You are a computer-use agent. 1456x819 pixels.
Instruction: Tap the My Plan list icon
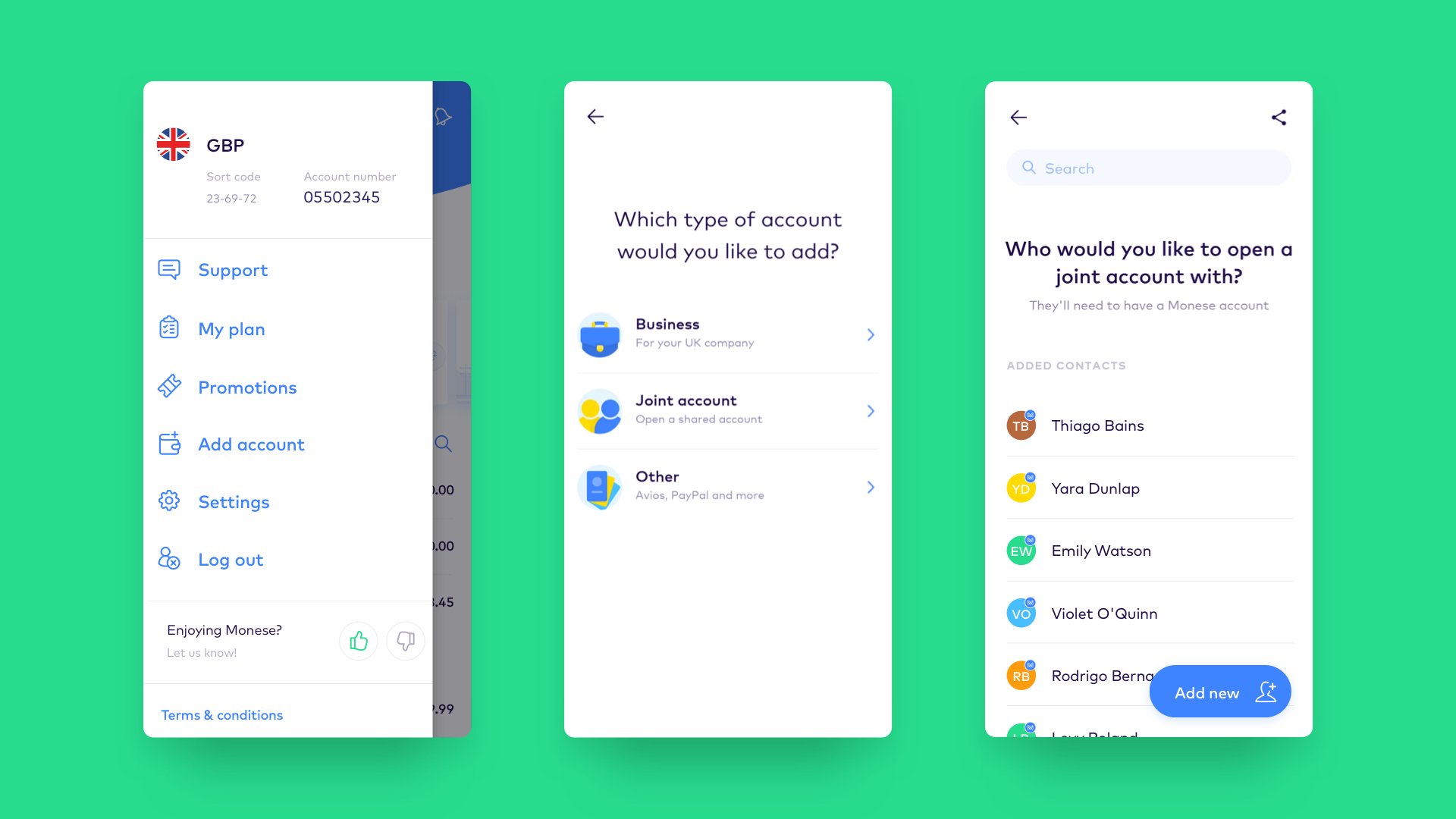click(168, 328)
